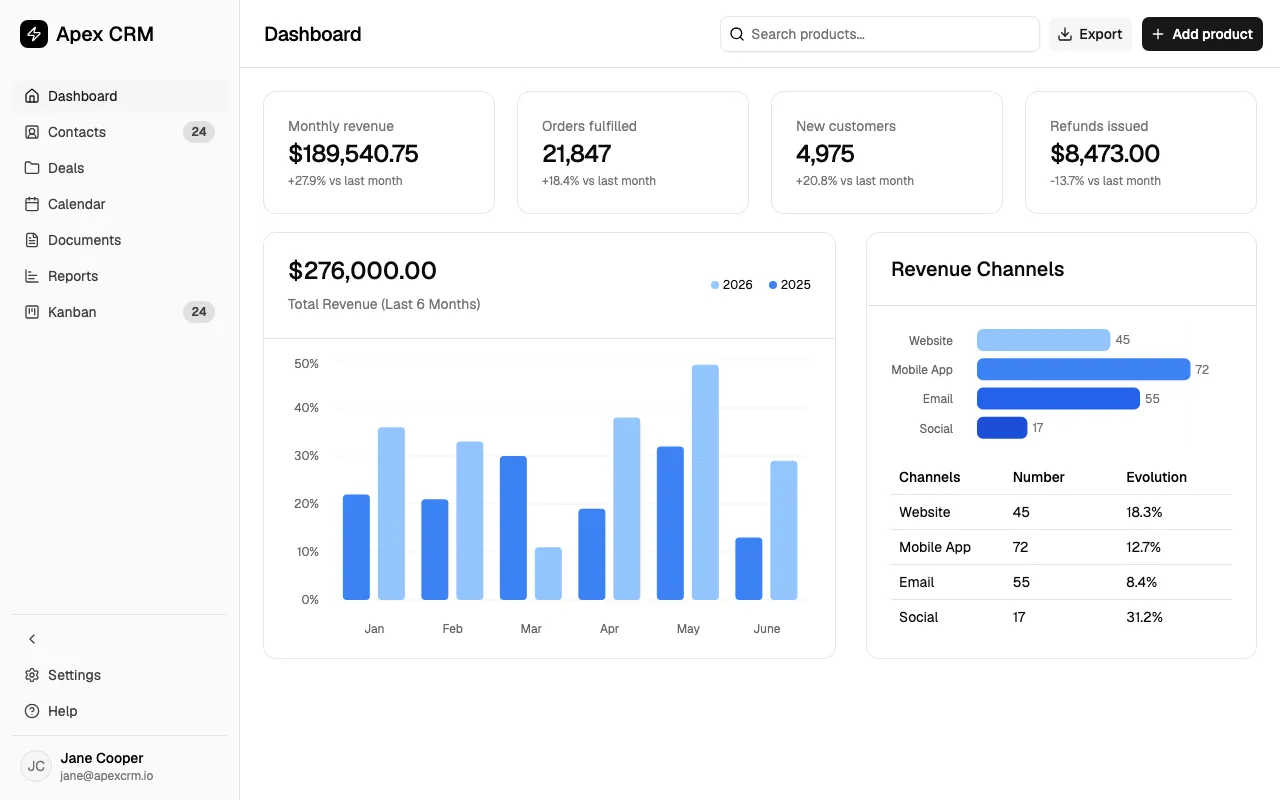This screenshot has width=1280, height=800.
Task: Click the Dashboard home icon in sidebar
Action: (32, 96)
